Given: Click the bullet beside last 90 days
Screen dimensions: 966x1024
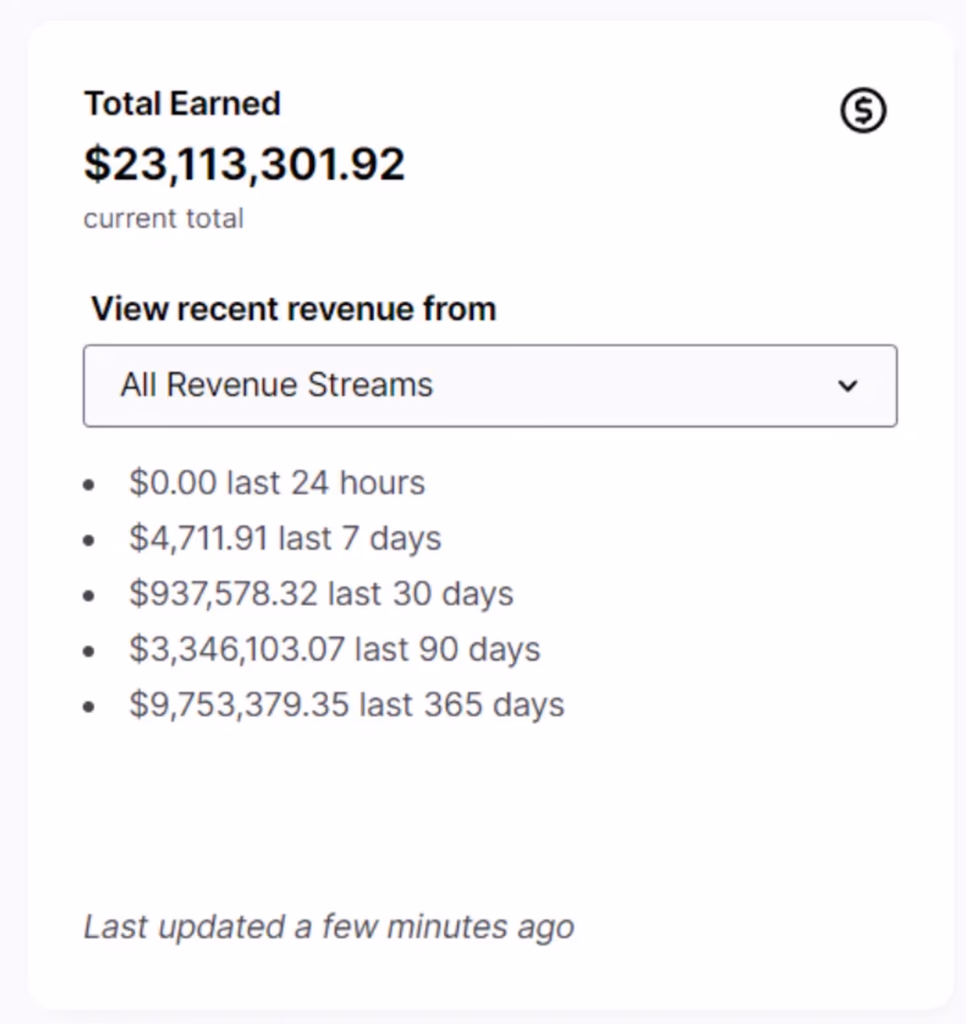Looking at the screenshot, I should 90,651.
